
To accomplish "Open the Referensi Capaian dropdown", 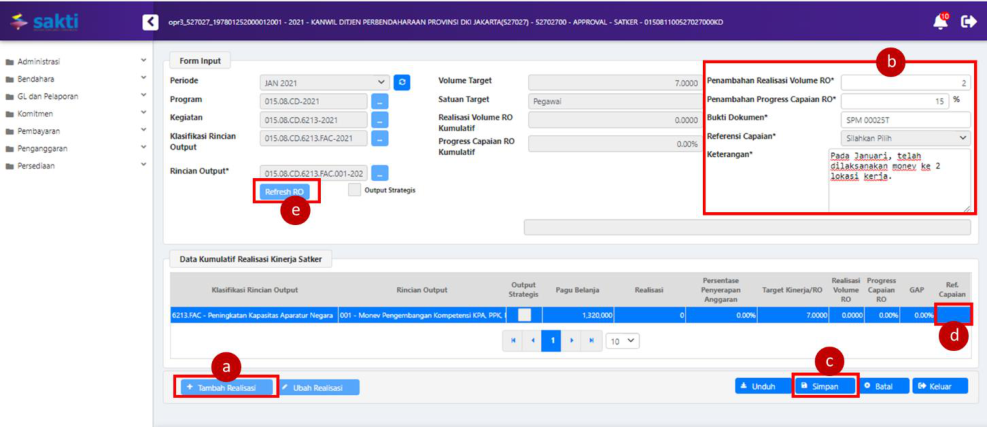I will [x=905, y=137].
